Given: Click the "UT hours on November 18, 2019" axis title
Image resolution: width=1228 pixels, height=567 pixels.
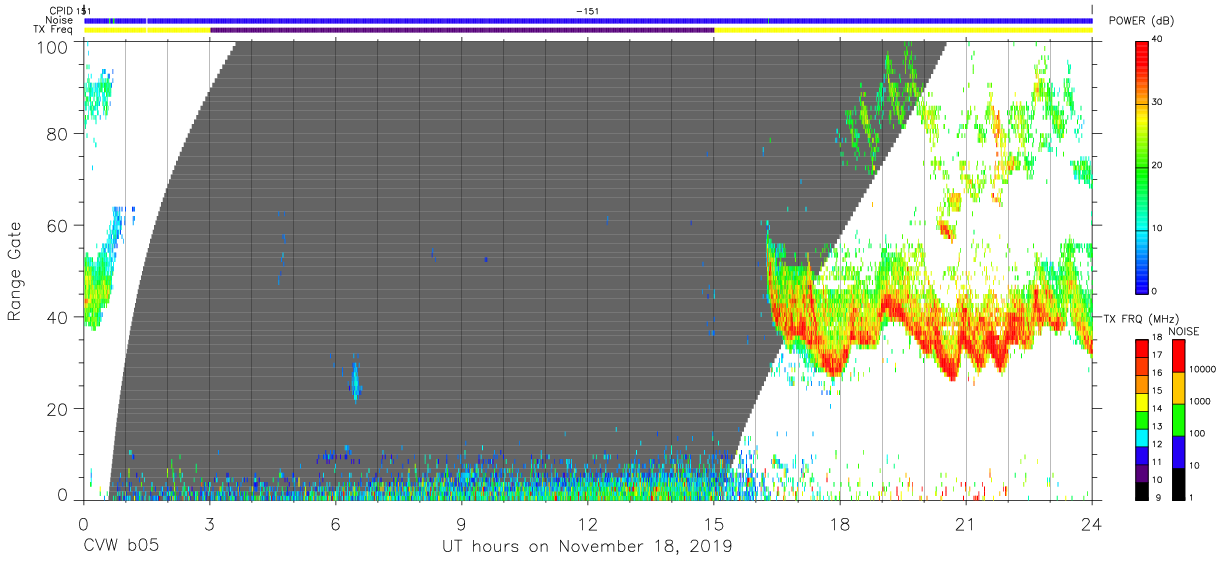Looking at the screenshot, I should [x=587, y=547].
